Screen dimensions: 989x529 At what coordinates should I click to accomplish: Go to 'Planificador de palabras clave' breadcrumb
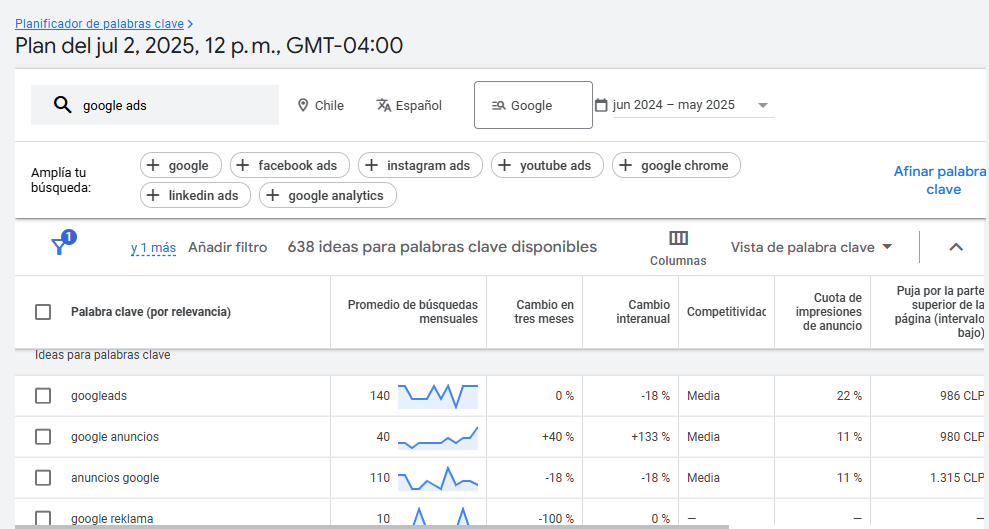(100, 23)
